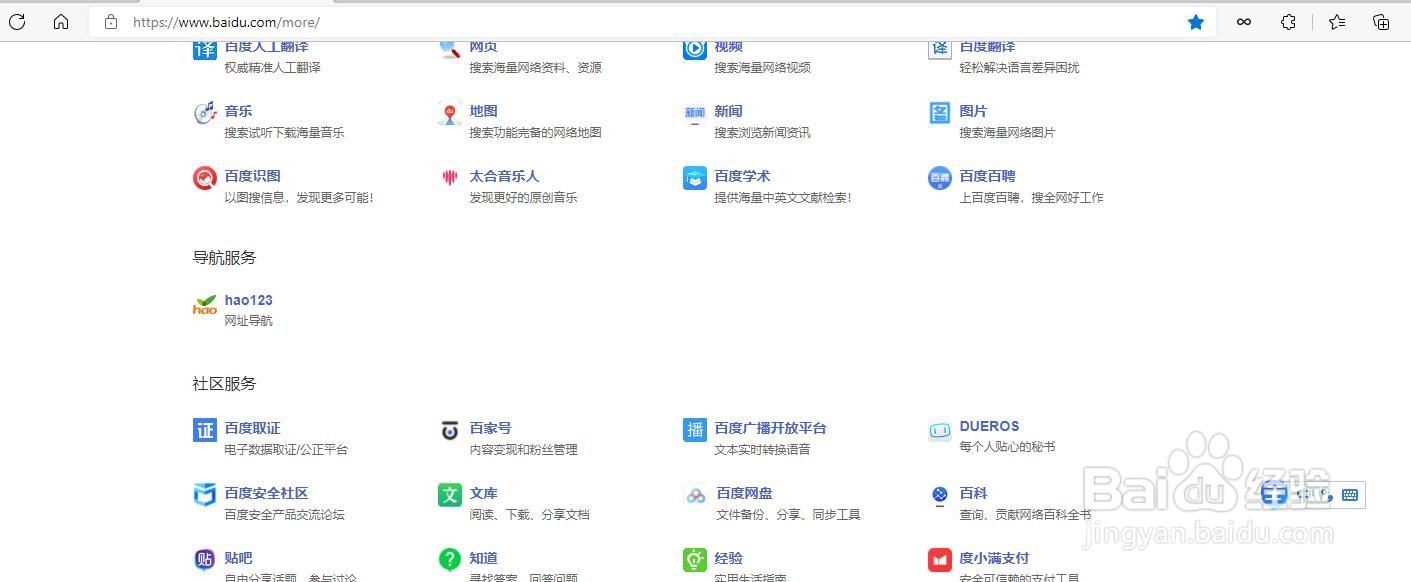The width and height of the screenshot is (1411, 582).
Task: Click the 百度安全社区 shield icon
Action: 205,495
